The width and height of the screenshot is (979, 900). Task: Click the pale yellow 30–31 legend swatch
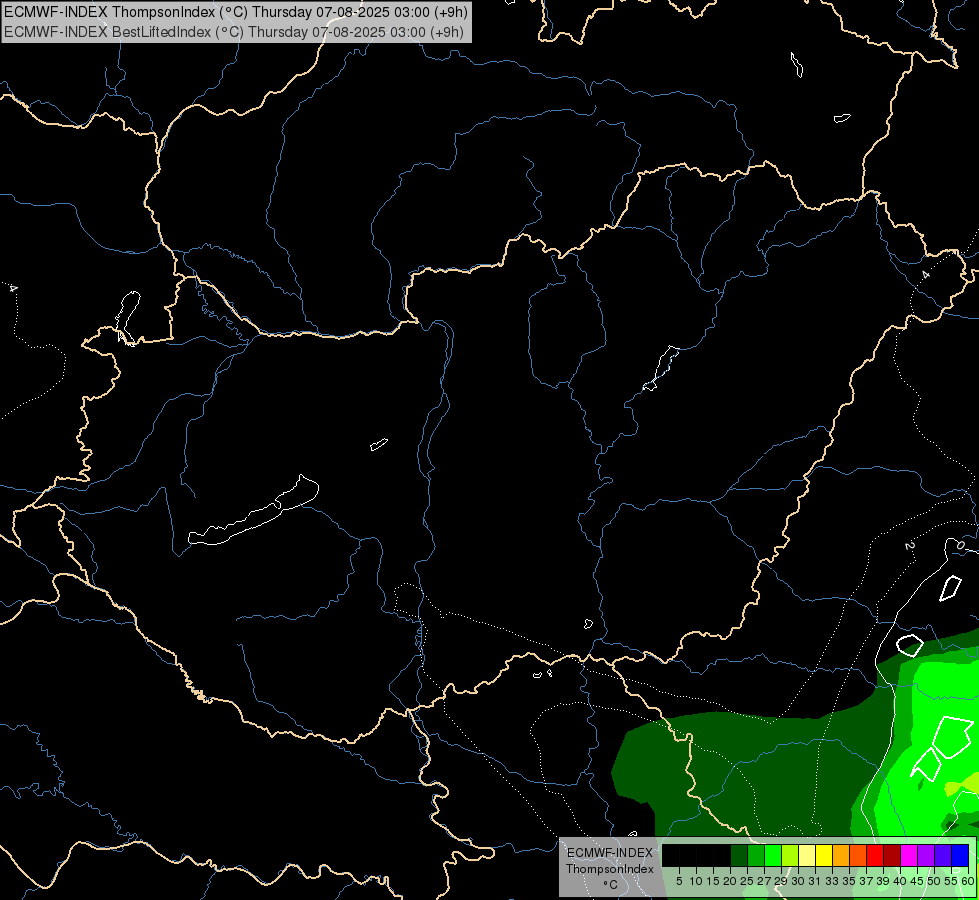(x=807, y=855)
